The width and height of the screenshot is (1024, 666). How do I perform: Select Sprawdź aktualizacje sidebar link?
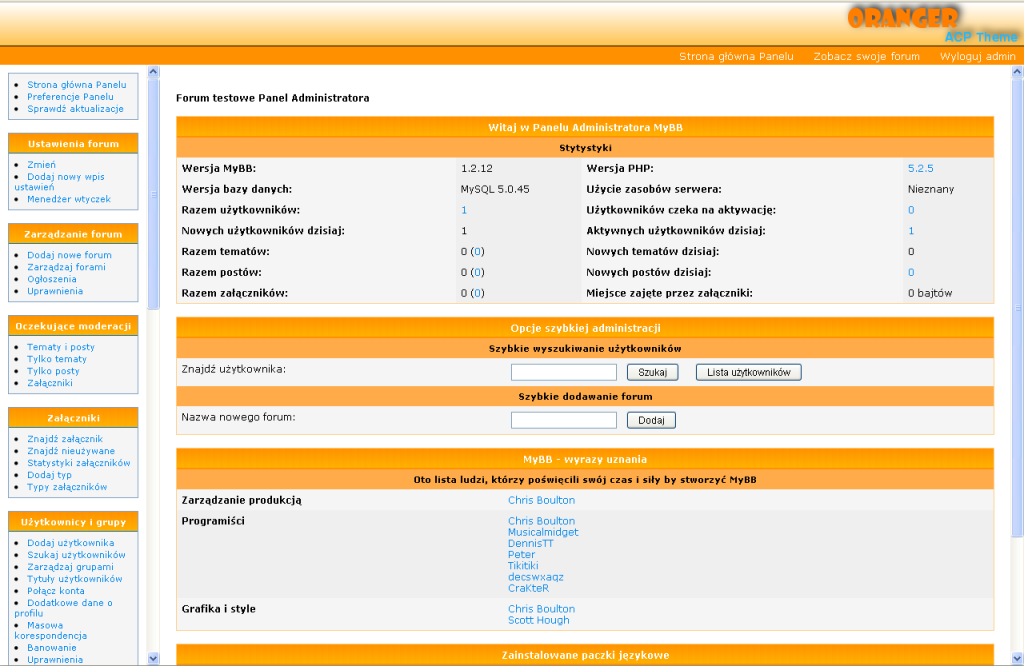point(75,109)
